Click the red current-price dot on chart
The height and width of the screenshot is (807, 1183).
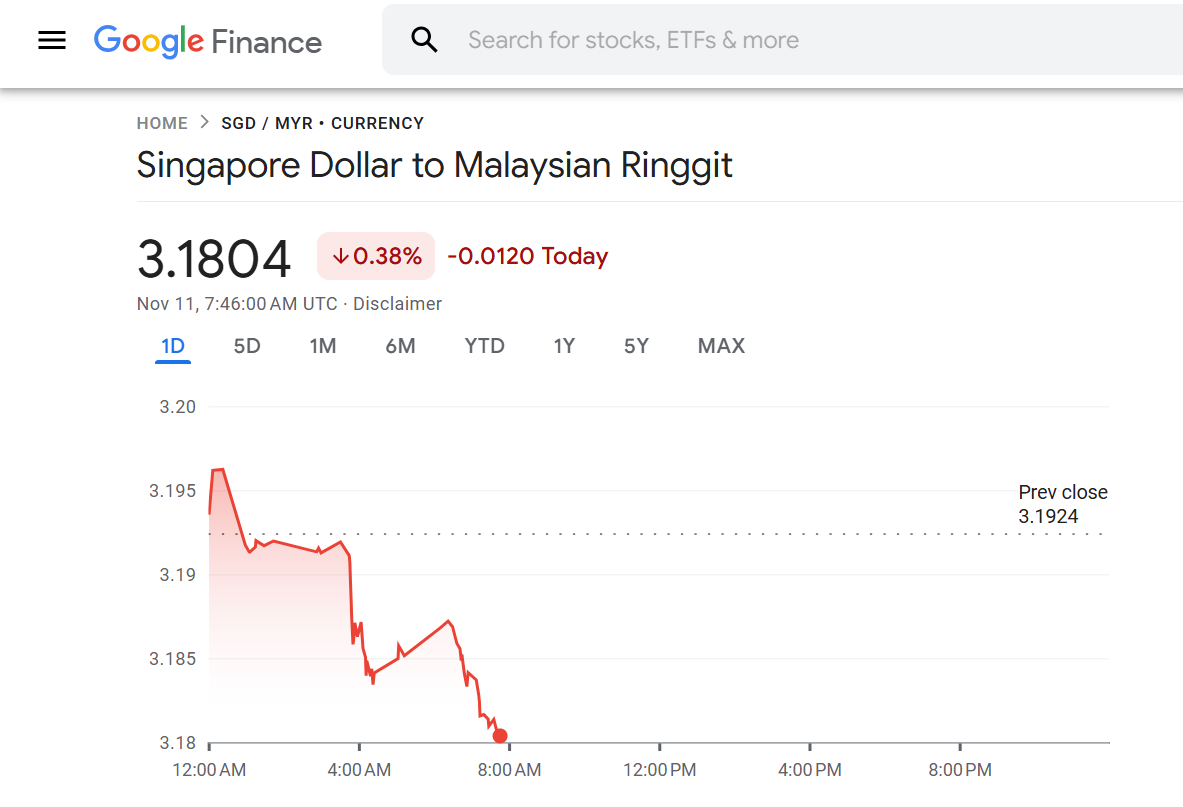[500, 736]
